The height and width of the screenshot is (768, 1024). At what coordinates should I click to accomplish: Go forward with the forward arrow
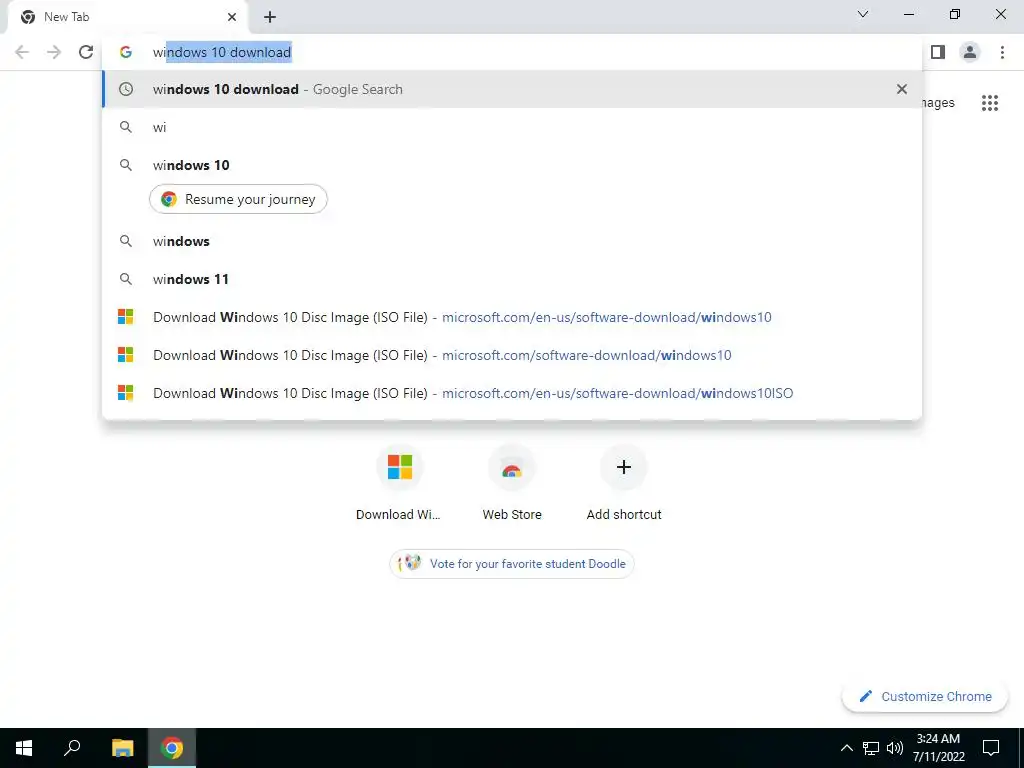(54, 52)
